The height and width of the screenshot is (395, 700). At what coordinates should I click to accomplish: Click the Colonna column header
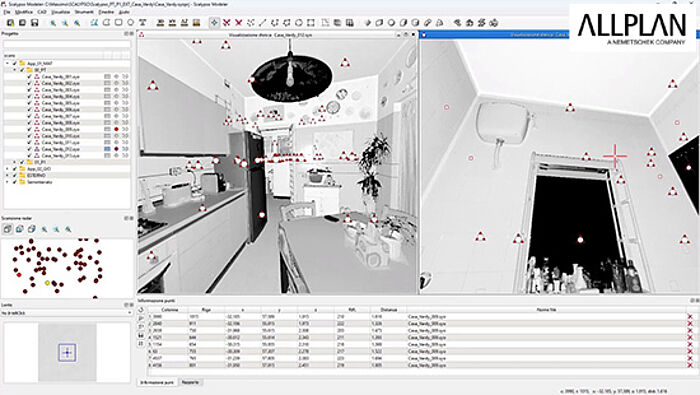pos(170,309)
